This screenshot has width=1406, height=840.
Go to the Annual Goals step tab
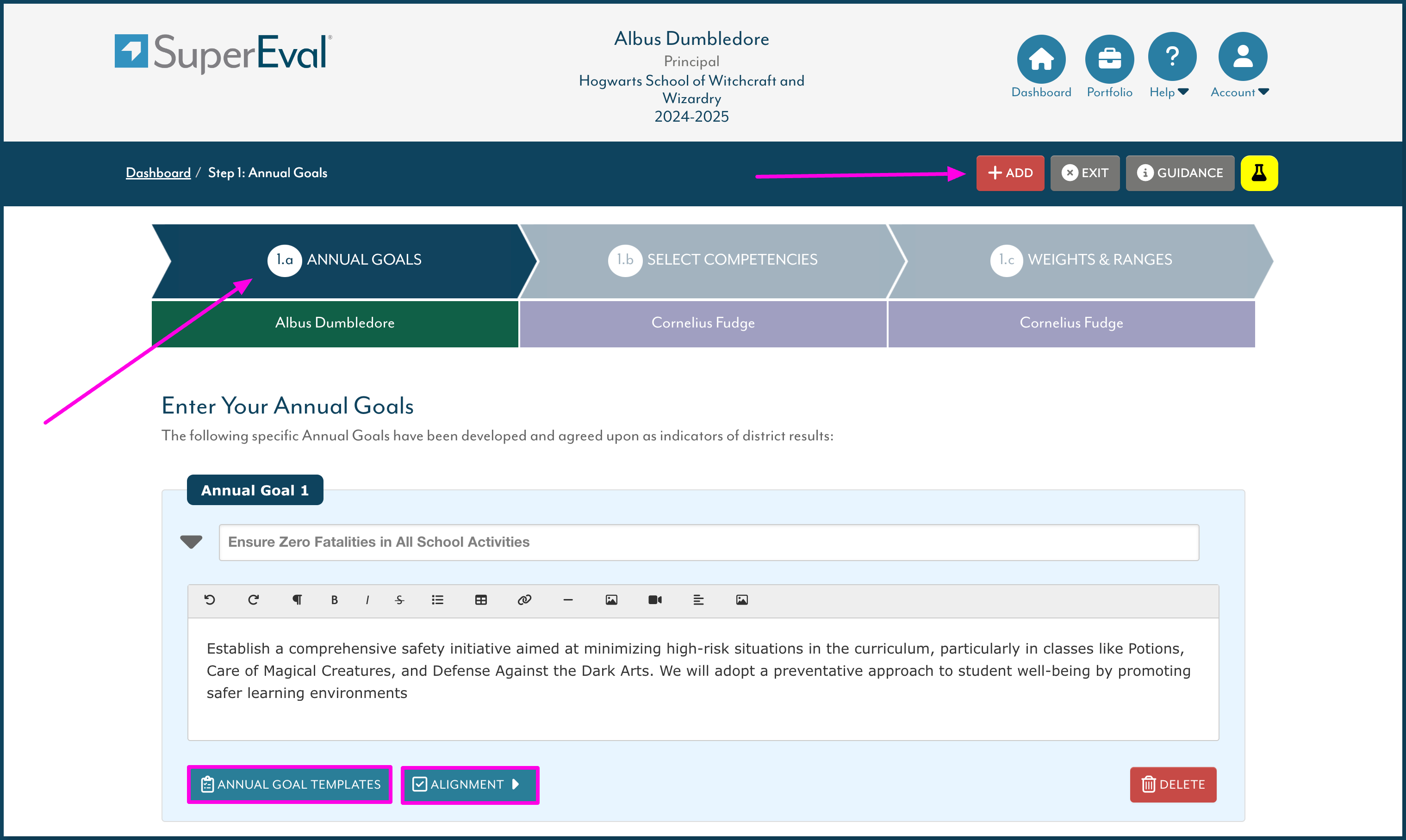344,260
